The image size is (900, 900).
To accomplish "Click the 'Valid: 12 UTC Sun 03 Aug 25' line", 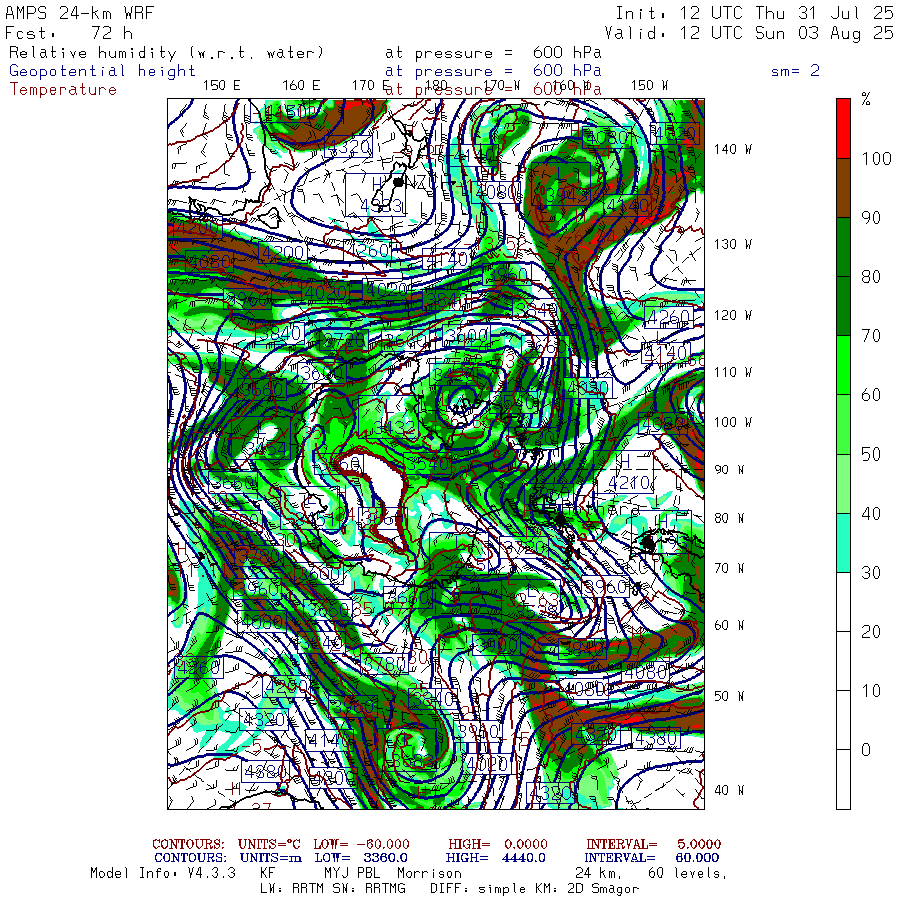I will pos(748,33).
